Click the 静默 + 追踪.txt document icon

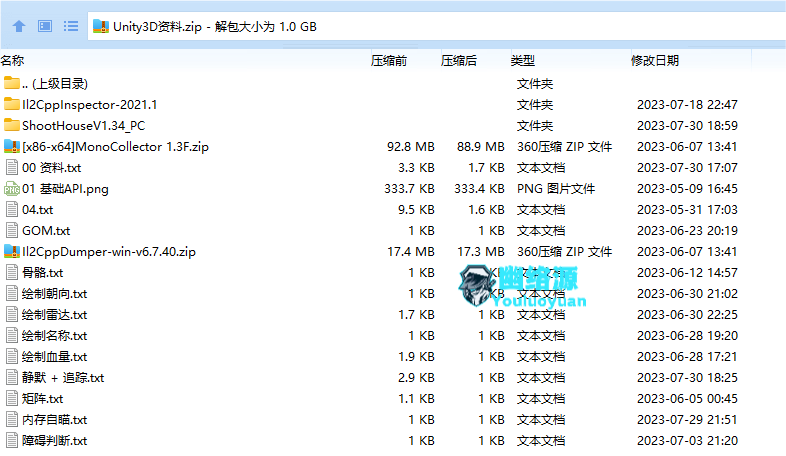click(12, 378)
